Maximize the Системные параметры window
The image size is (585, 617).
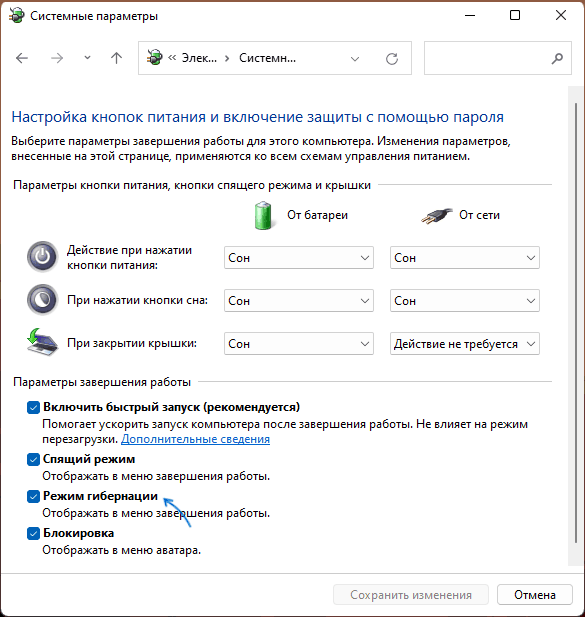coord(515,16)
